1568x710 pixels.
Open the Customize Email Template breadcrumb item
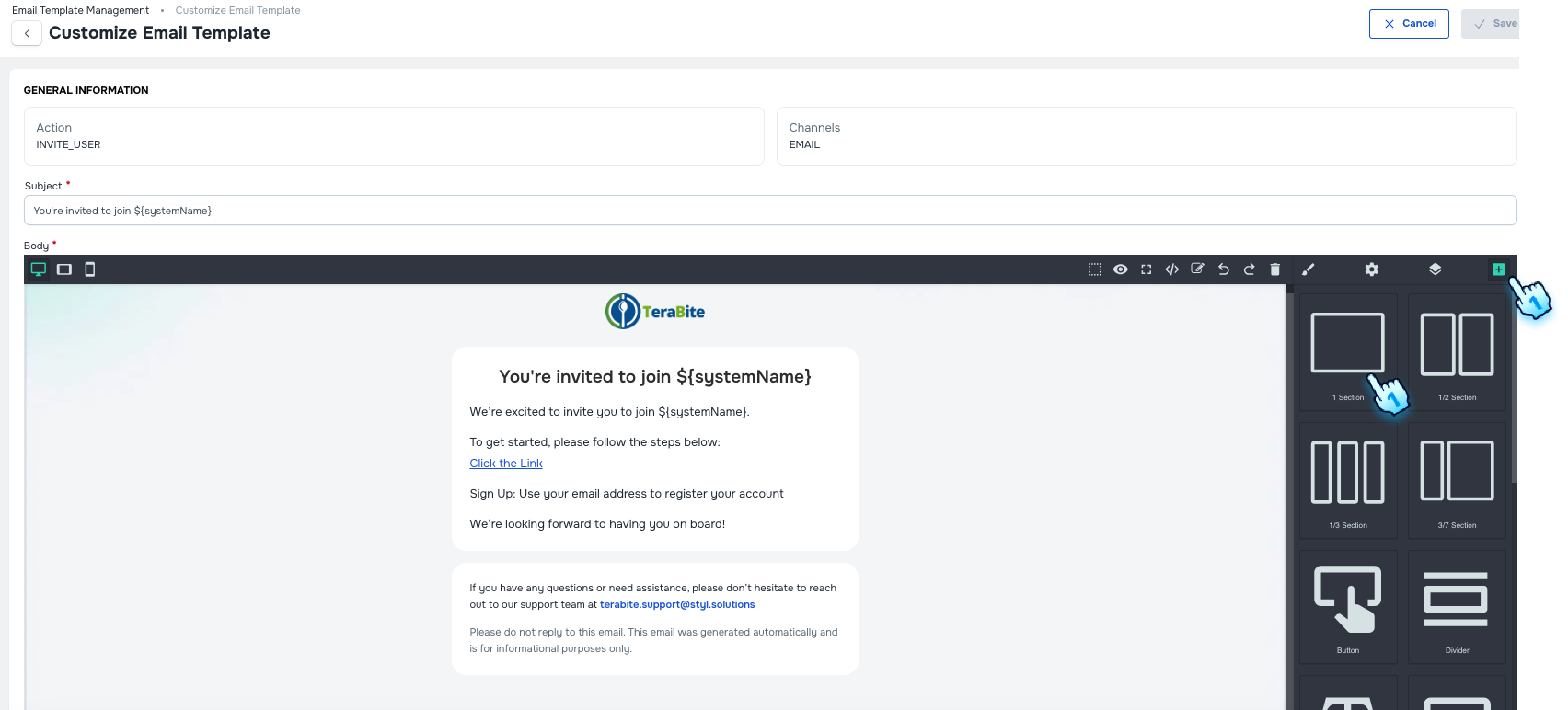pyautogui.click(x=237, y=10)
